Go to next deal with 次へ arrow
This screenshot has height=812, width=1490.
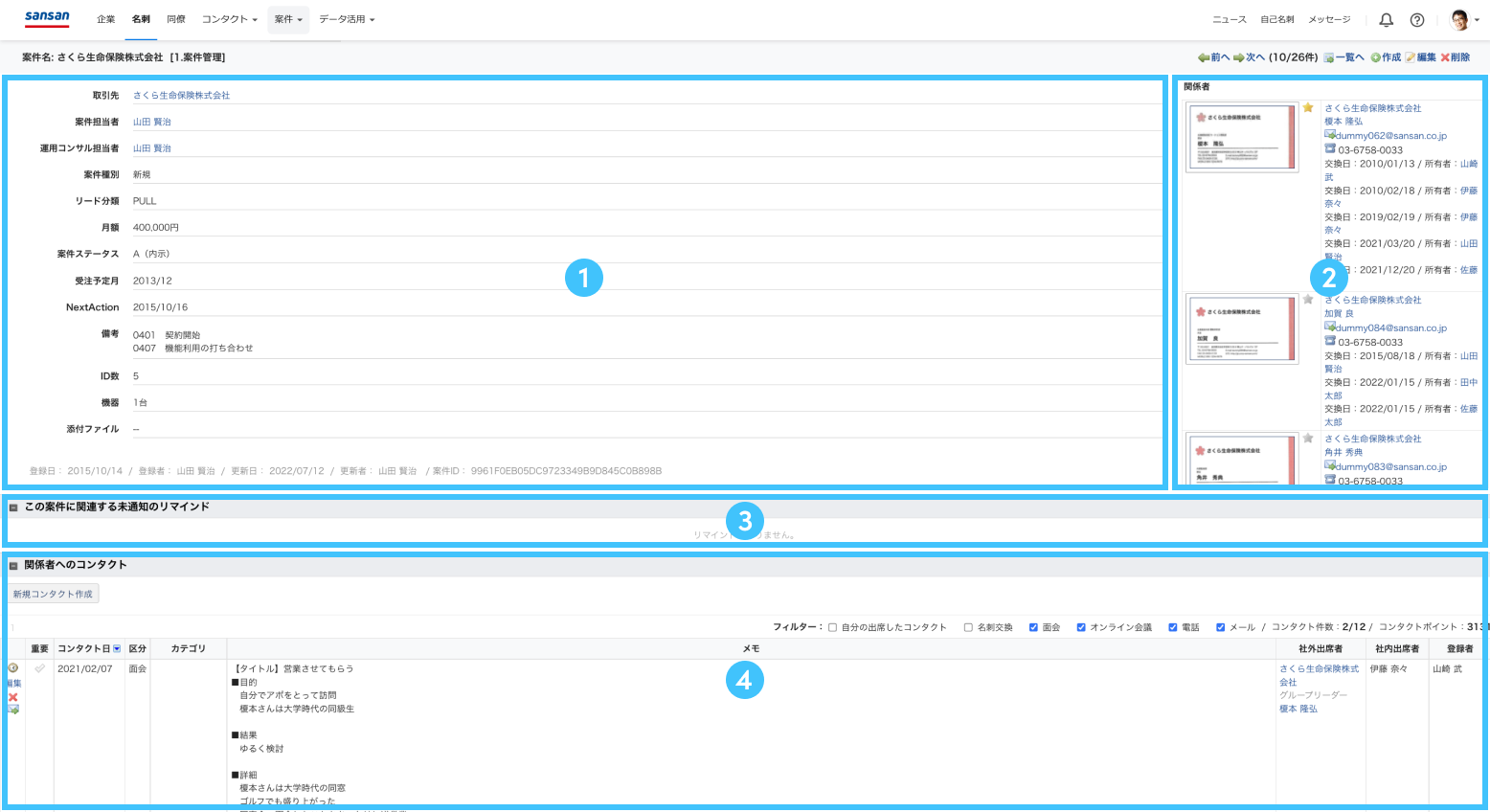[x=1249, y=57]
